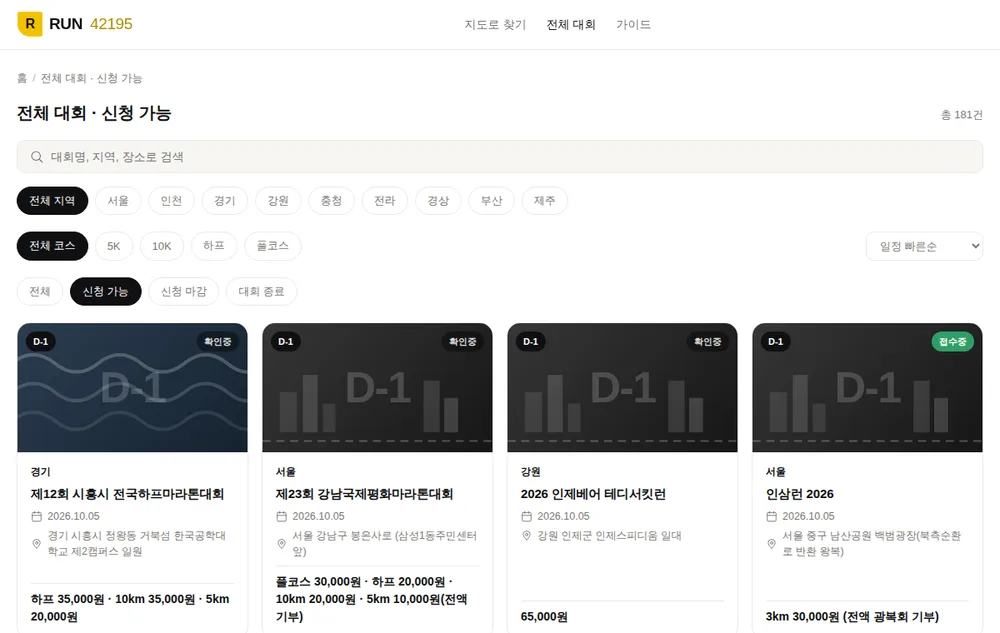Filter by 서울 region
1000x633 pixels.
click(x=118, y=201)
